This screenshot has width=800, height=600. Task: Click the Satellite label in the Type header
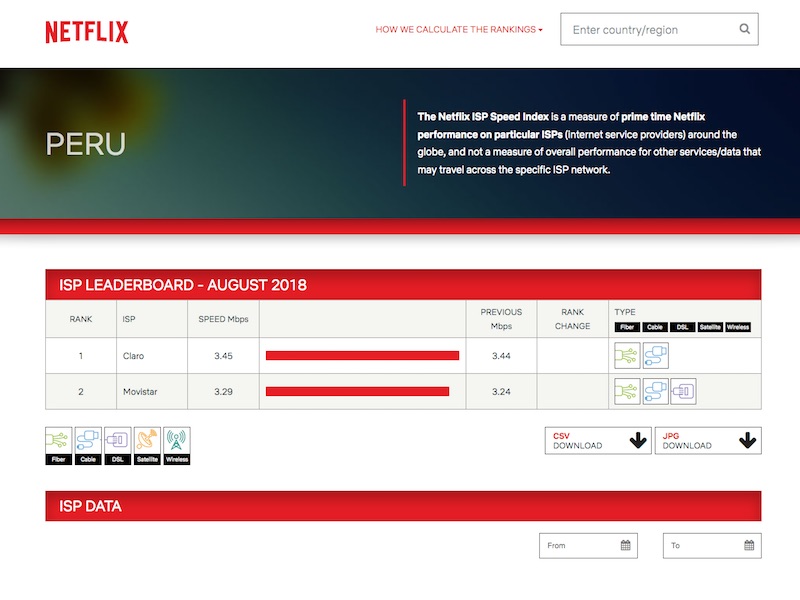click(x=710, y=327)
